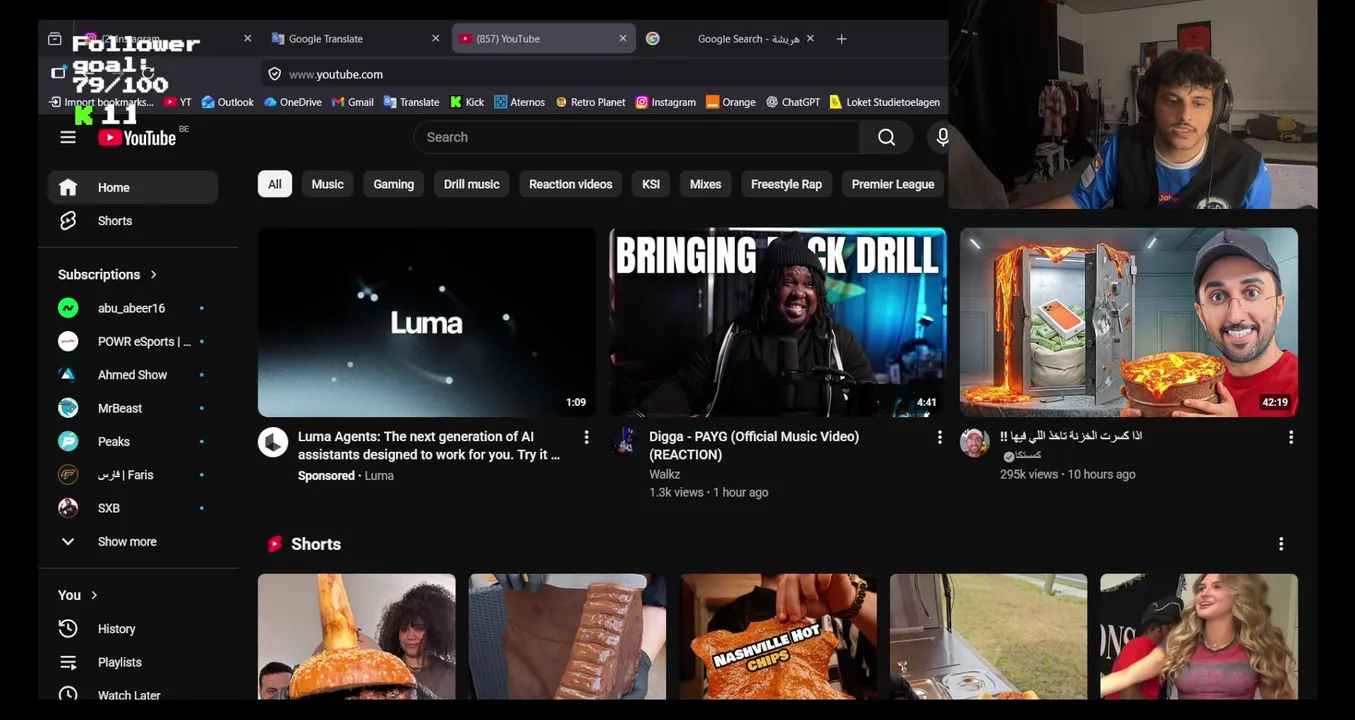Open options menu for Digga PAYG video

pyautogui.click(x=939, y=437)
